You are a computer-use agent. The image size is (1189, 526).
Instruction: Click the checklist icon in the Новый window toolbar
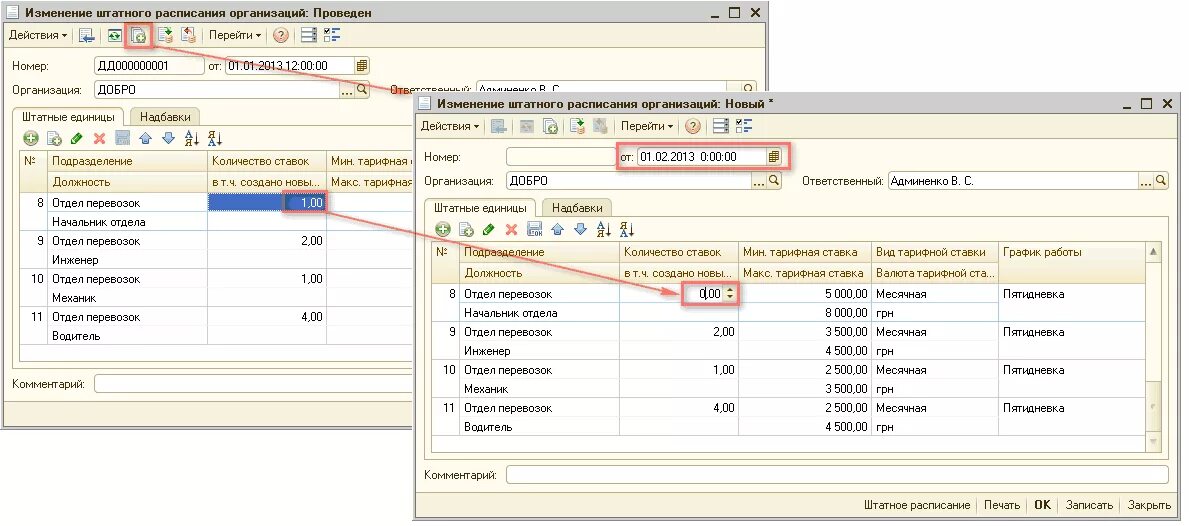pos(744,127)
